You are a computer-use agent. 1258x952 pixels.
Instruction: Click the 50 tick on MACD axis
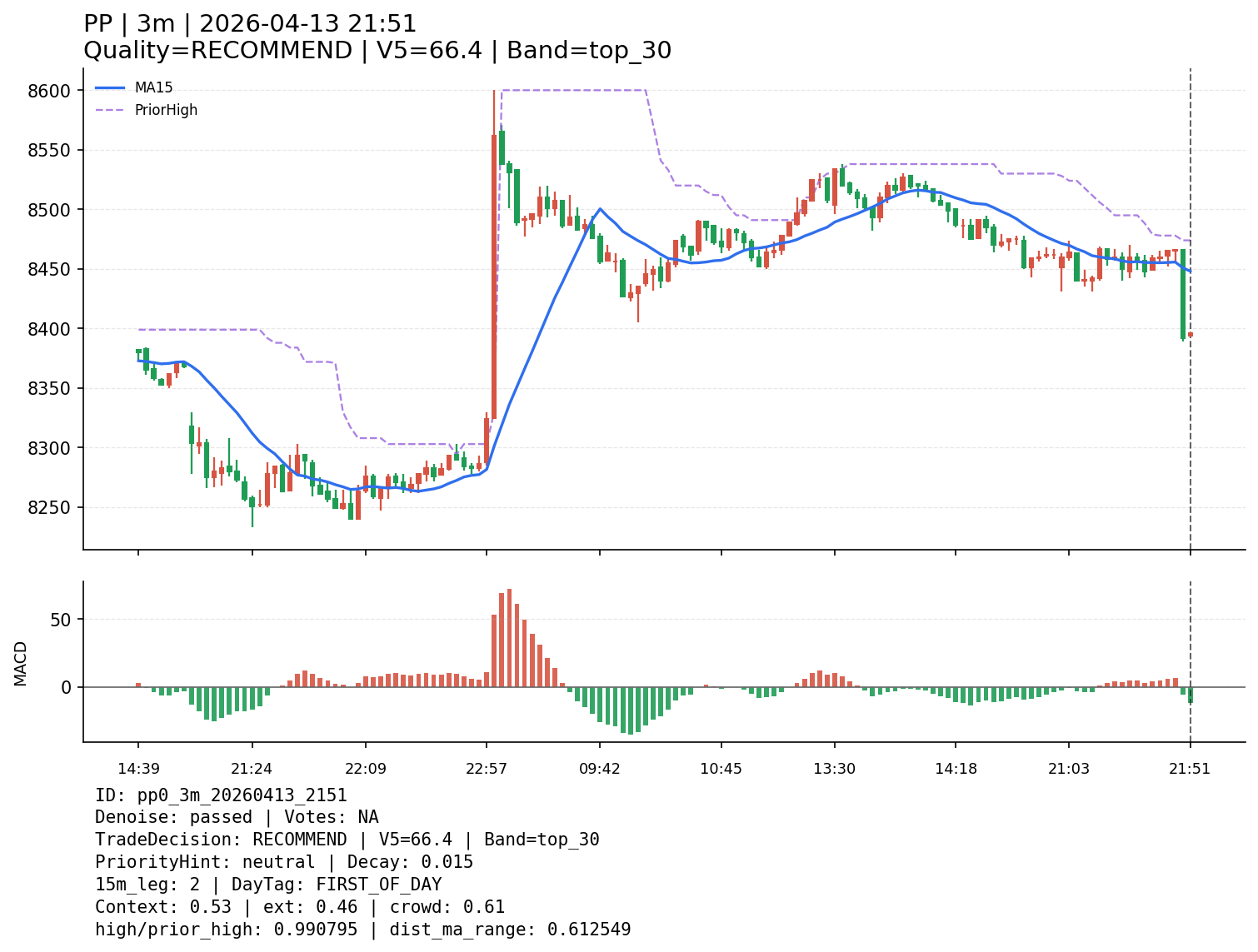coord(63,620)
